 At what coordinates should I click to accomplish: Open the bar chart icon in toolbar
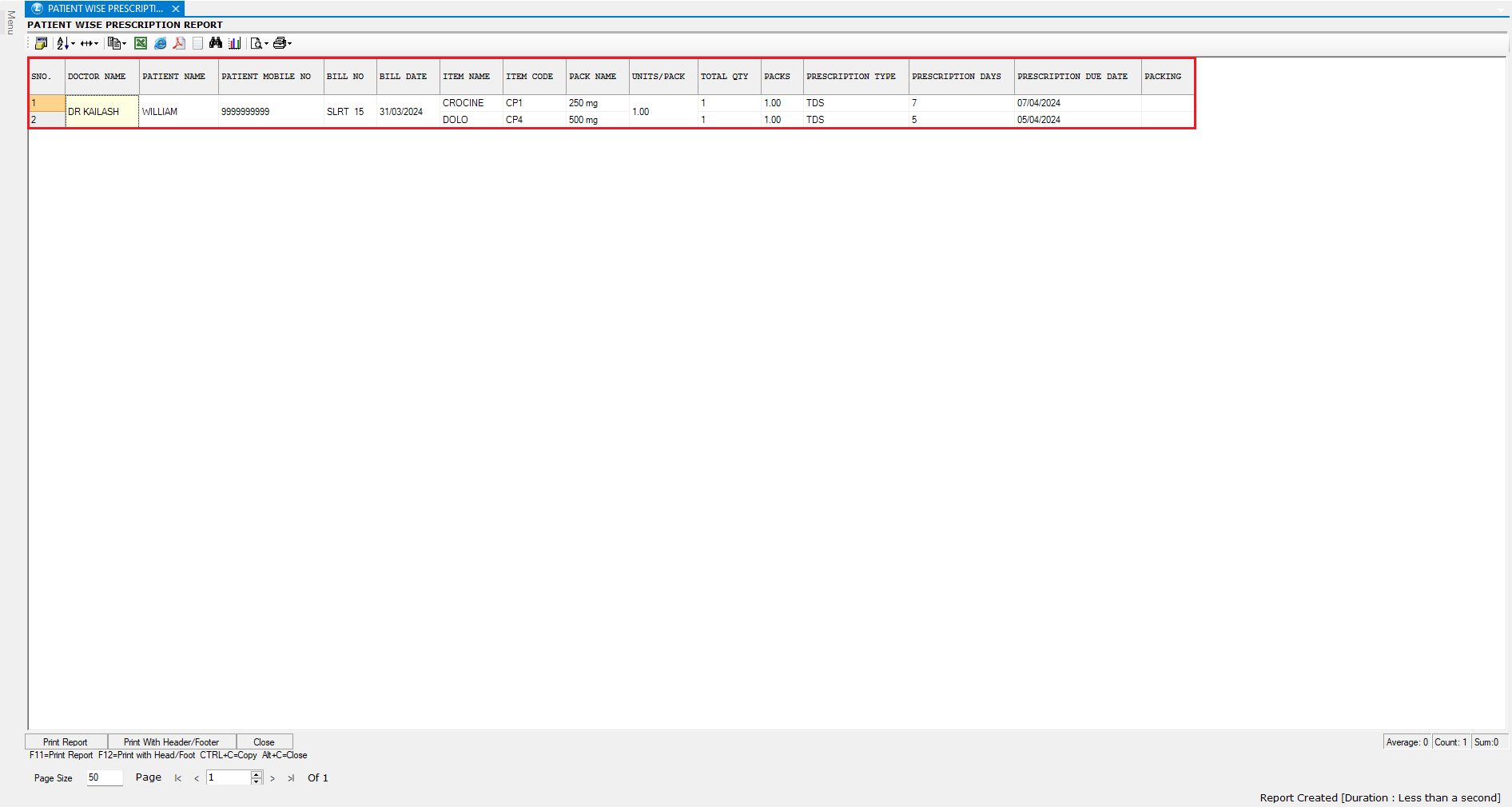(234, 43)
